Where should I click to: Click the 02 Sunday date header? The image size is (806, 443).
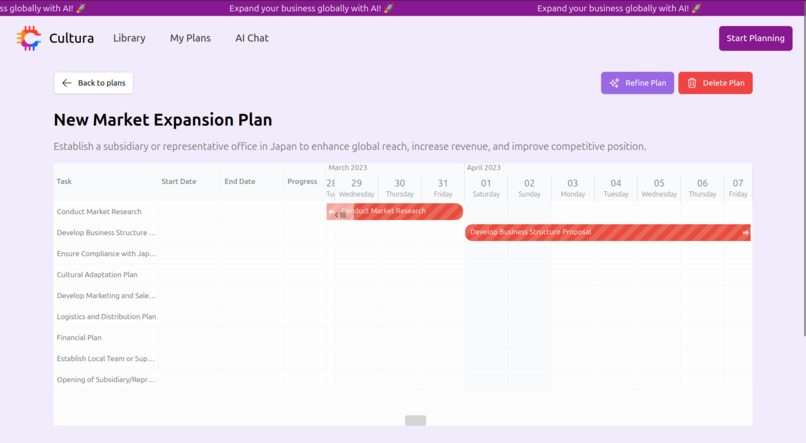coord(529,188)
